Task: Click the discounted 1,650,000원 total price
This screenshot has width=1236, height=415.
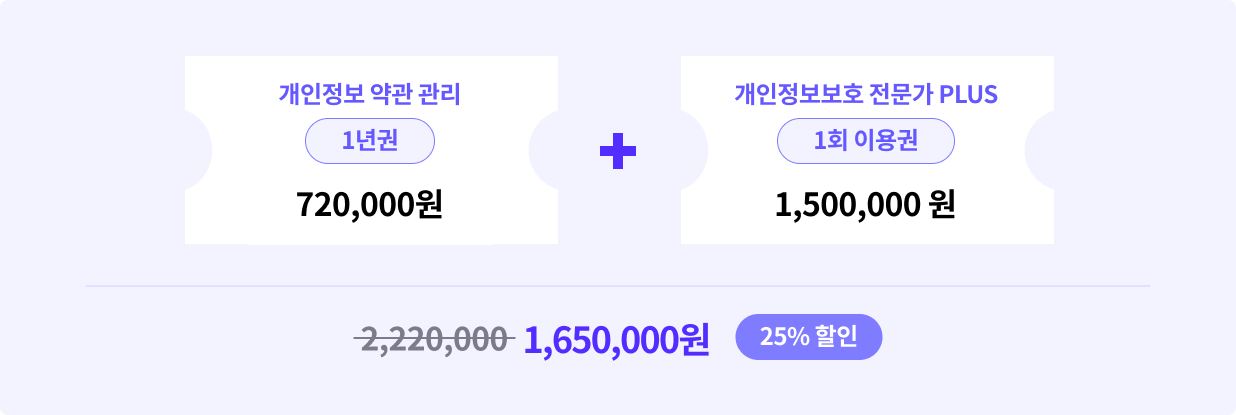Action: pos(616,340)
